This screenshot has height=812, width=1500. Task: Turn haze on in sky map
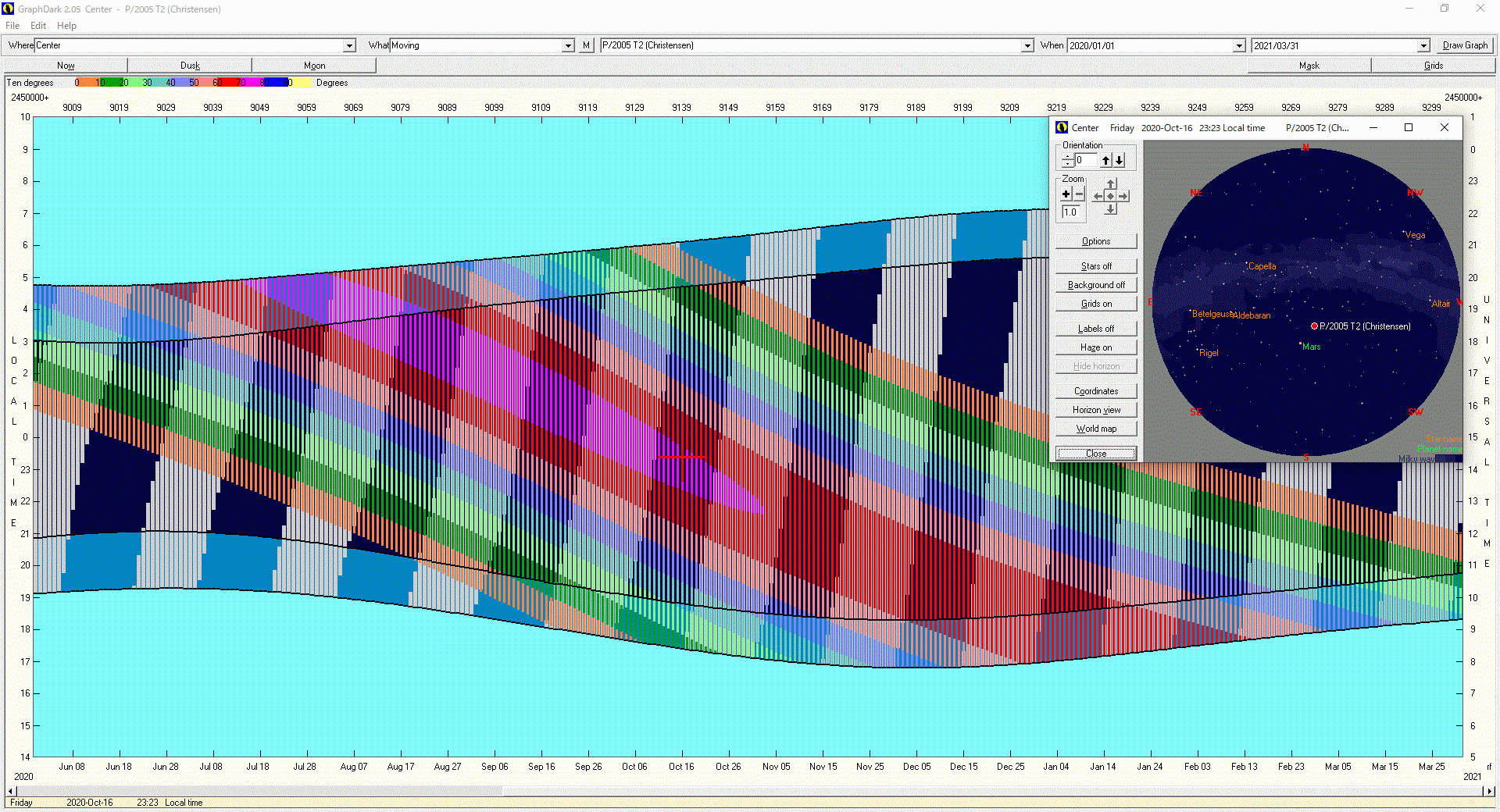coord(1096,347)
